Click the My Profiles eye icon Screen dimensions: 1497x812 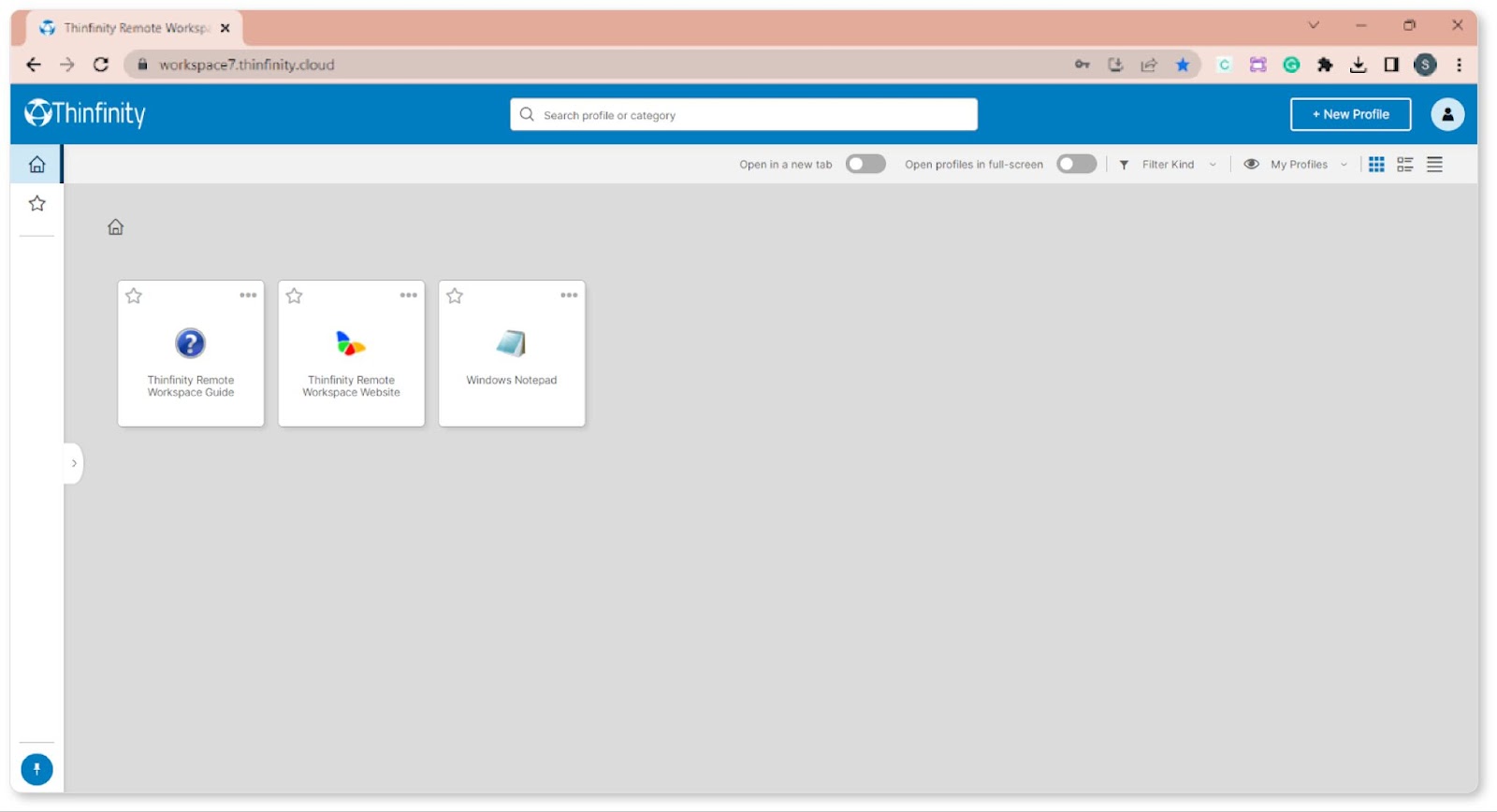coord(1251,164)
